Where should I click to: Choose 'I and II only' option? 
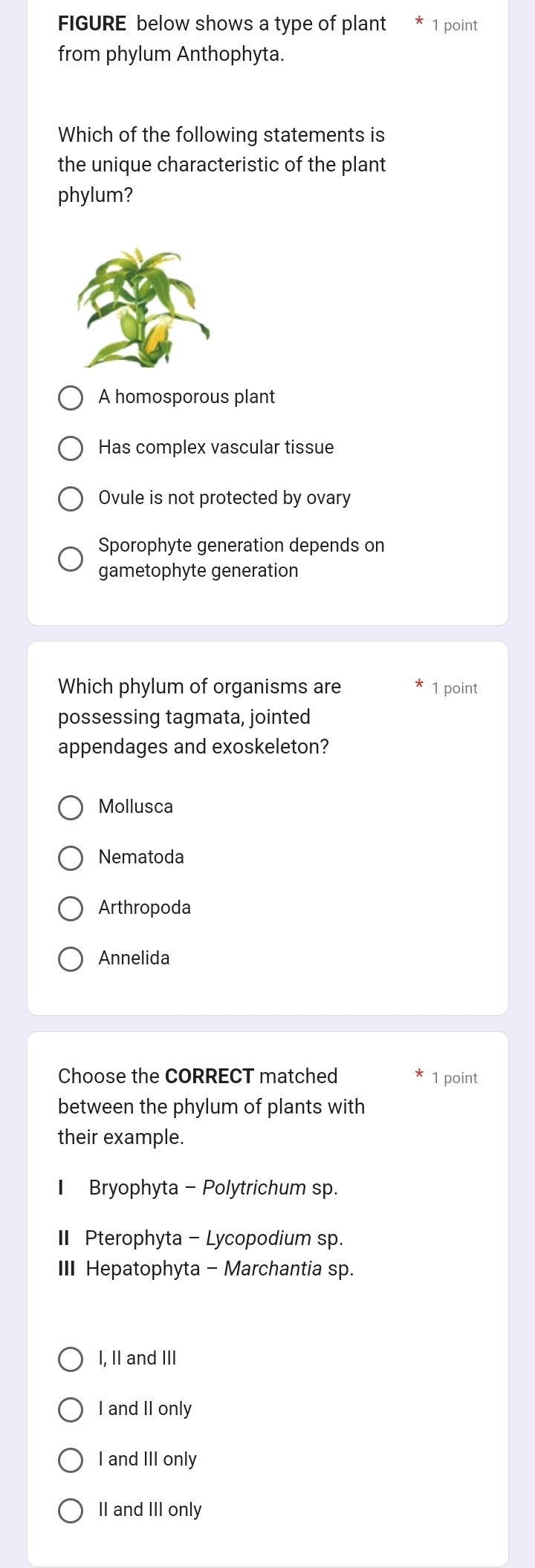[71, 1409]
